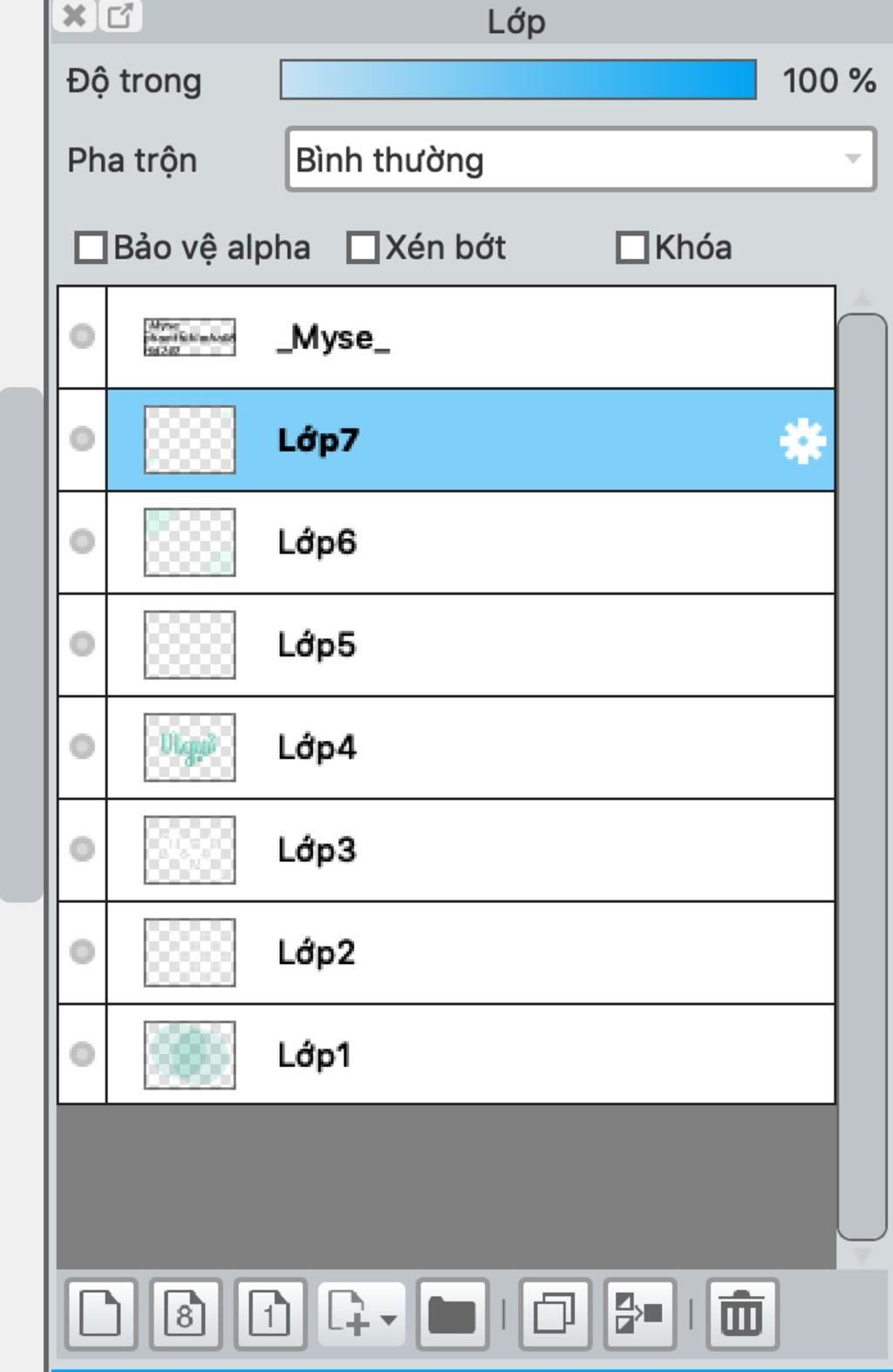Add a new normal layer
Viewport: 893px width, 1372px height.
(x=100, y=1314)
